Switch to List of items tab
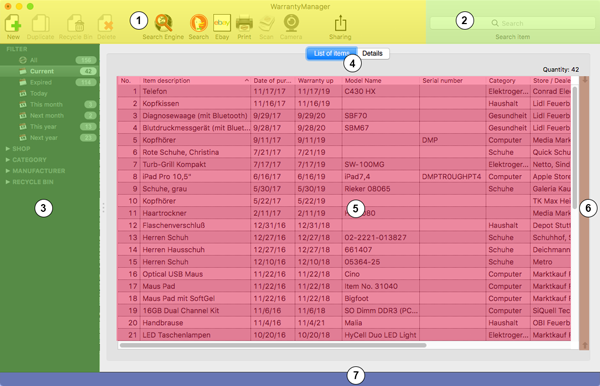Image resolution: width=600 pixels, height=386 pixels. 331,54
